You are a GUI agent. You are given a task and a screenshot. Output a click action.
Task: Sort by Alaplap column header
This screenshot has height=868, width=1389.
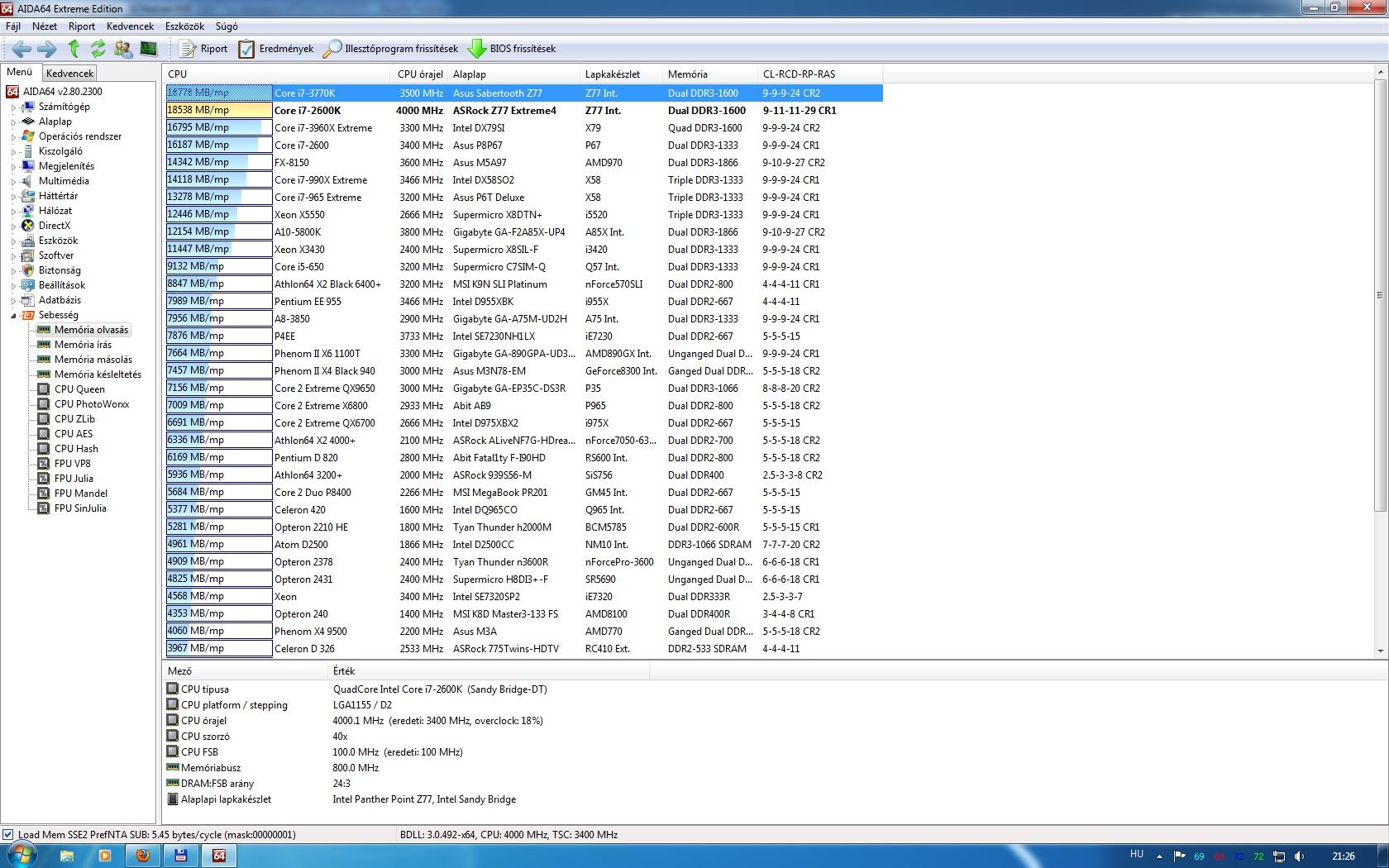point(513,74)
